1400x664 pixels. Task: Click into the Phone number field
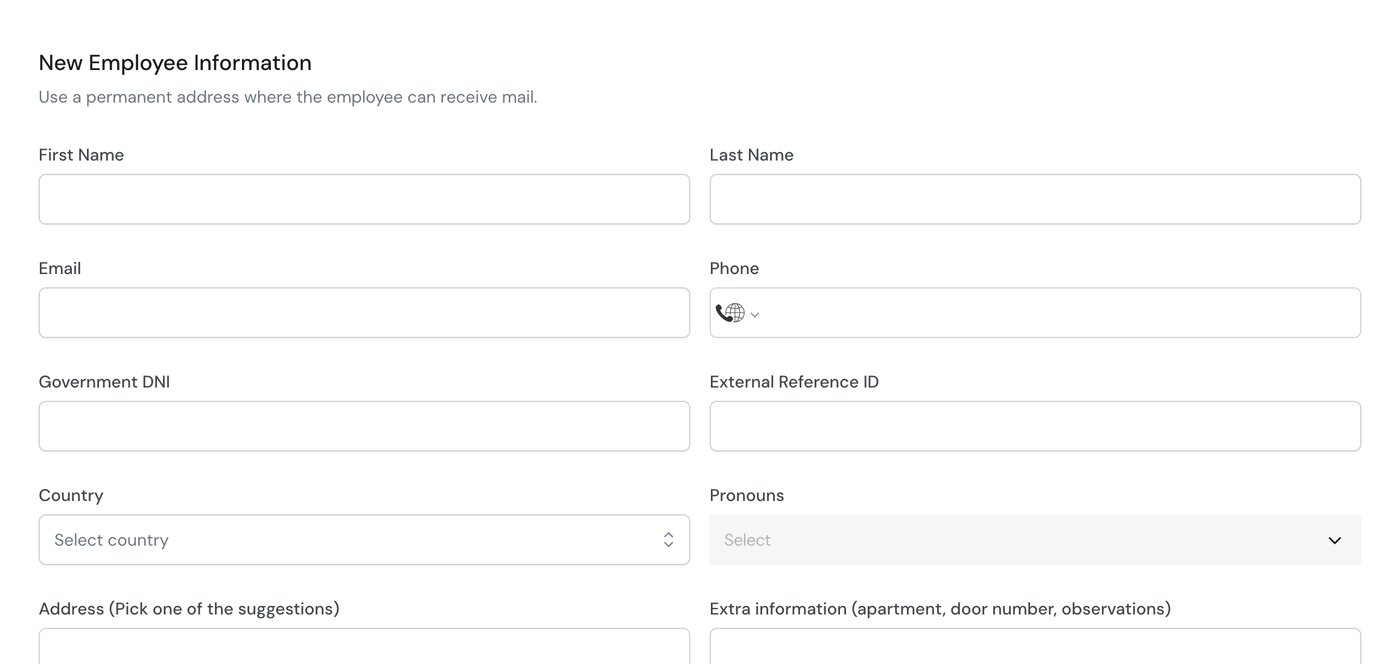click(1060, 313)
